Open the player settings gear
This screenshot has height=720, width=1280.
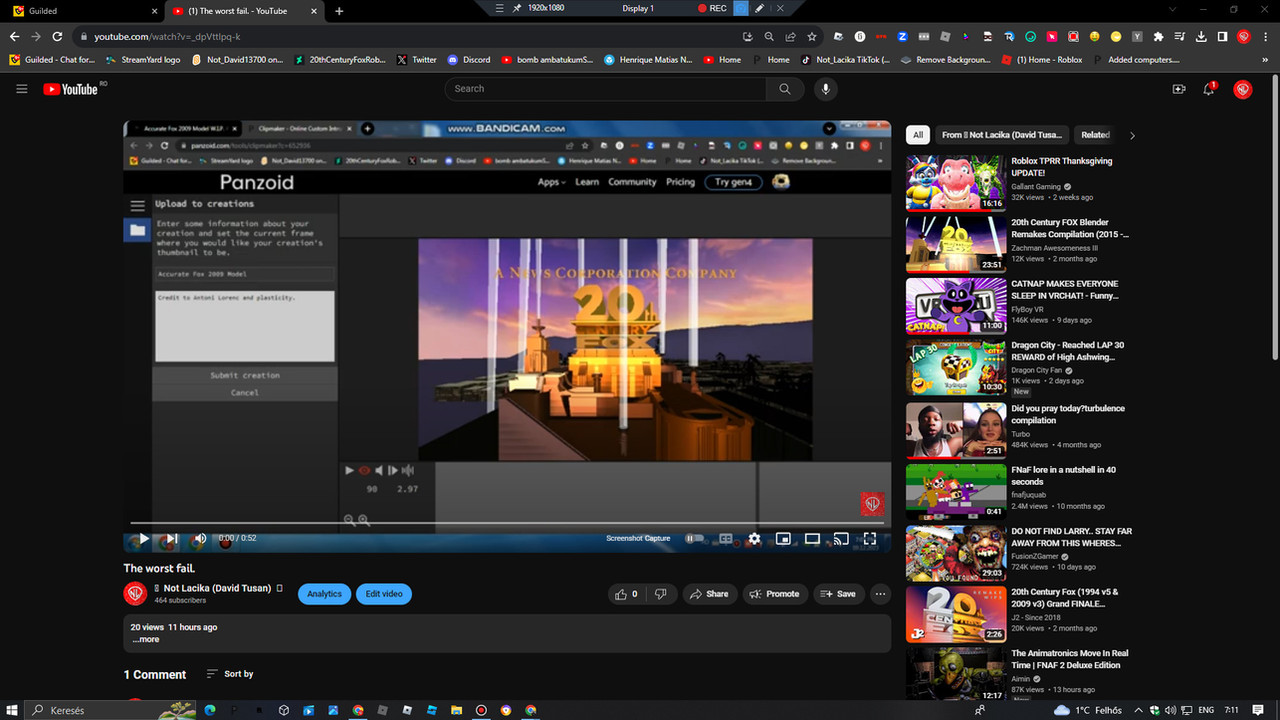pyautogui.click(x=754, y=538)
